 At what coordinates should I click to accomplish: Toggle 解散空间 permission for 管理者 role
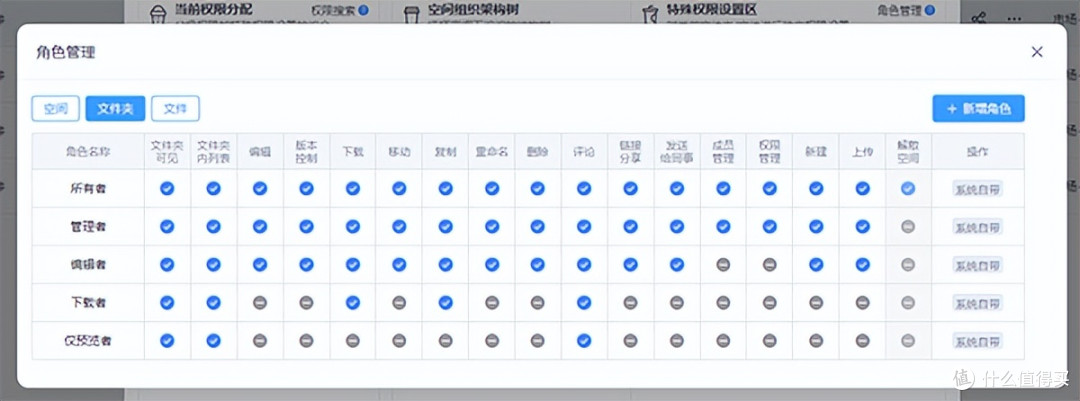pos(908,227)
